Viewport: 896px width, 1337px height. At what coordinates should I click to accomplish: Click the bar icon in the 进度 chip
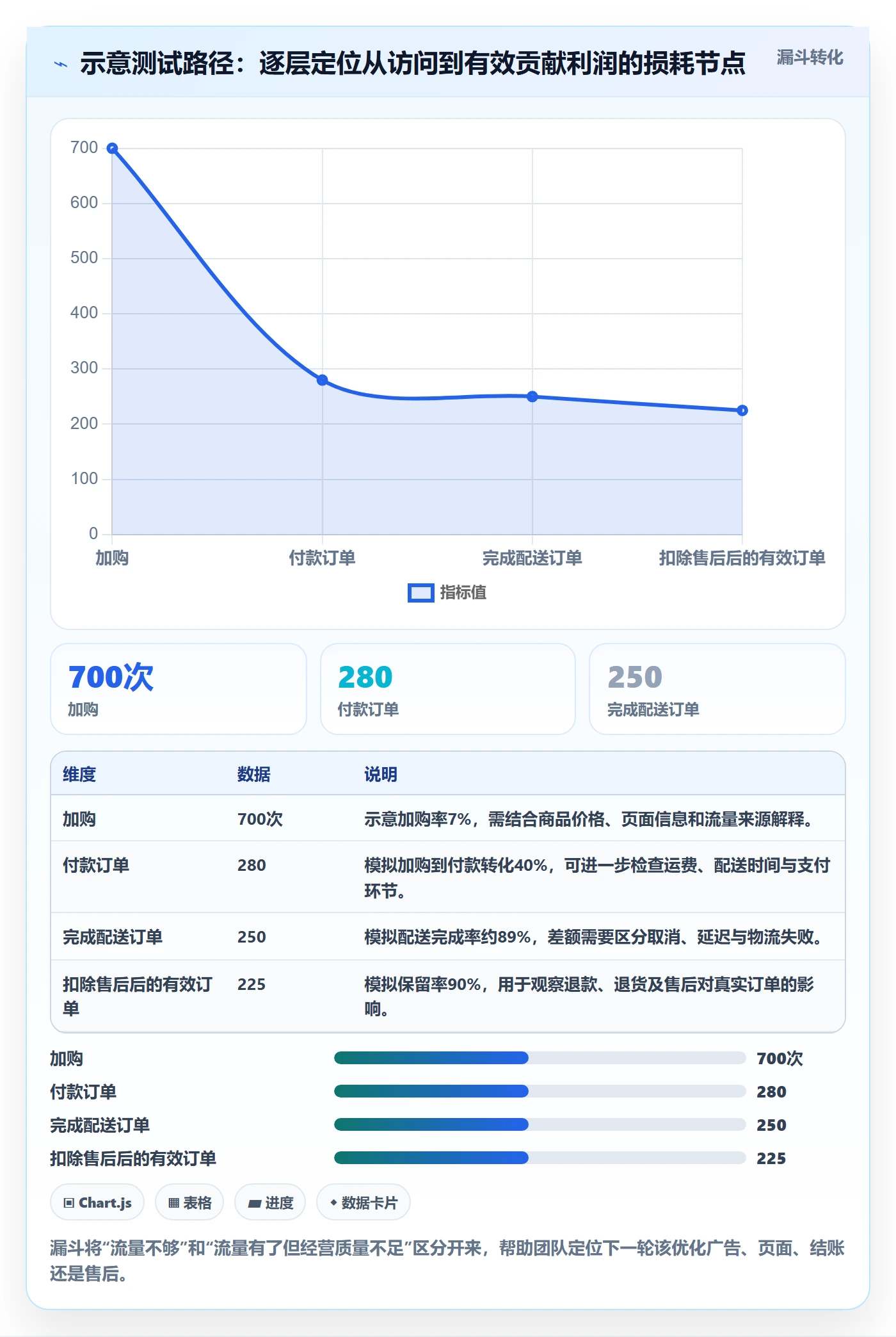pos(254,1203)
